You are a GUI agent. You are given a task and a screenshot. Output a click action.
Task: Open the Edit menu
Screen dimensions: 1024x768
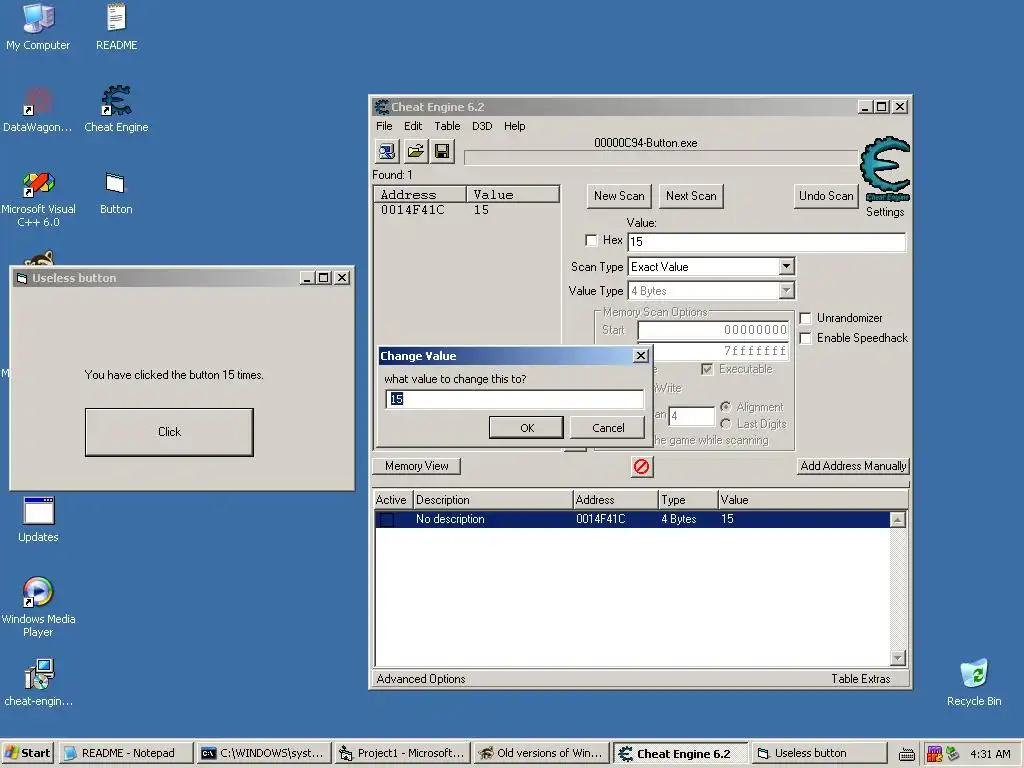[413, 126]
